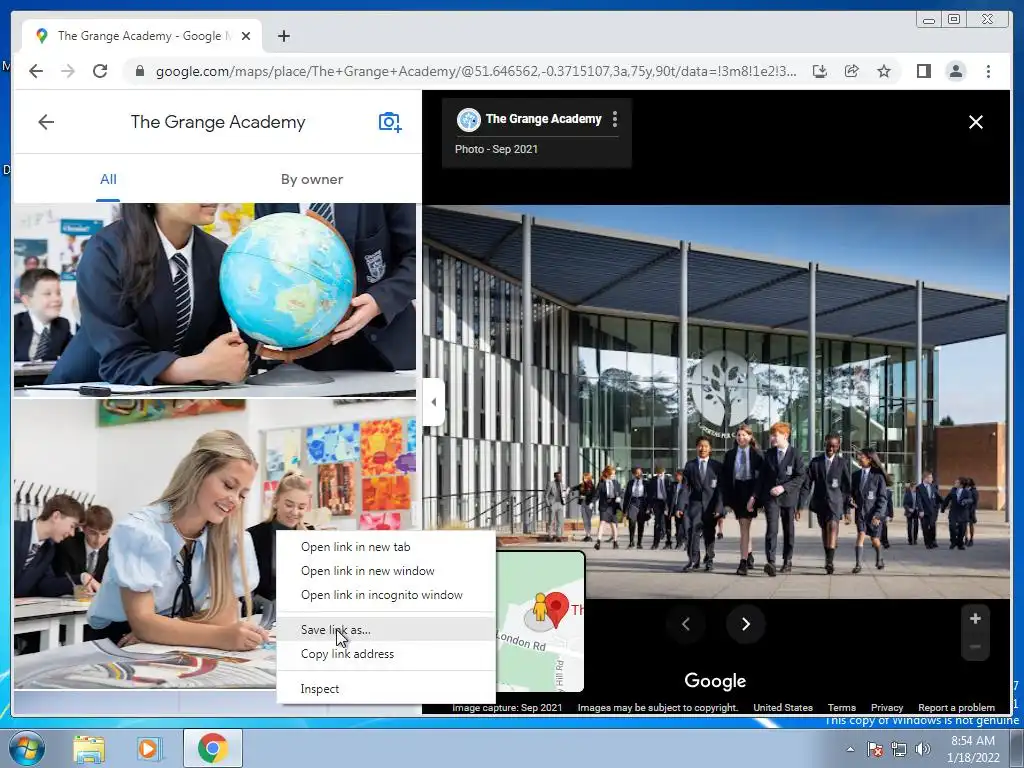Open the Chrome profile avatar
Viewport: 1024px width, 768px height.
pyautogui.click(x=955, y=71)
